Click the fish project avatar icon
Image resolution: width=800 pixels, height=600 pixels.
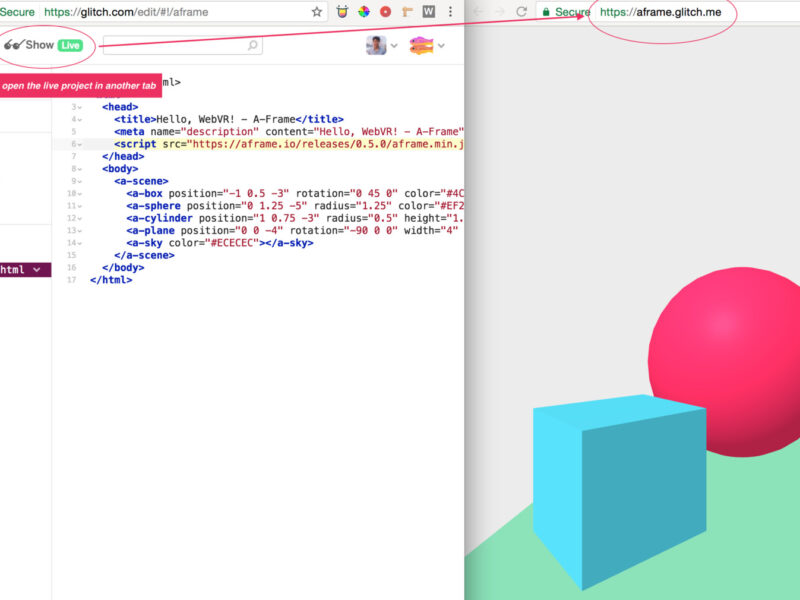(x=421, y=45)
